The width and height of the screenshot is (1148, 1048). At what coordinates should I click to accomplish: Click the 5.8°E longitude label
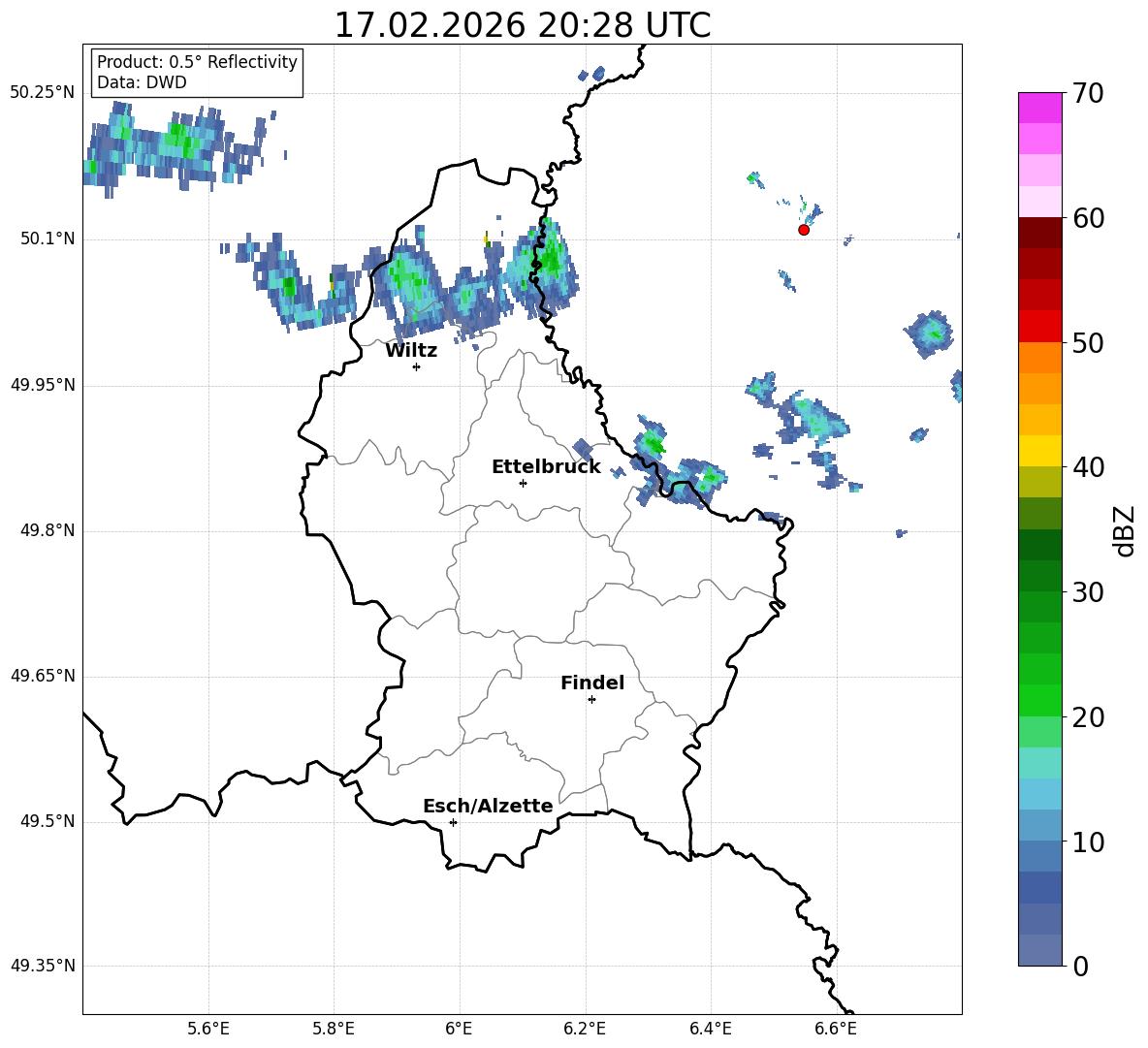pos(334,1029)
